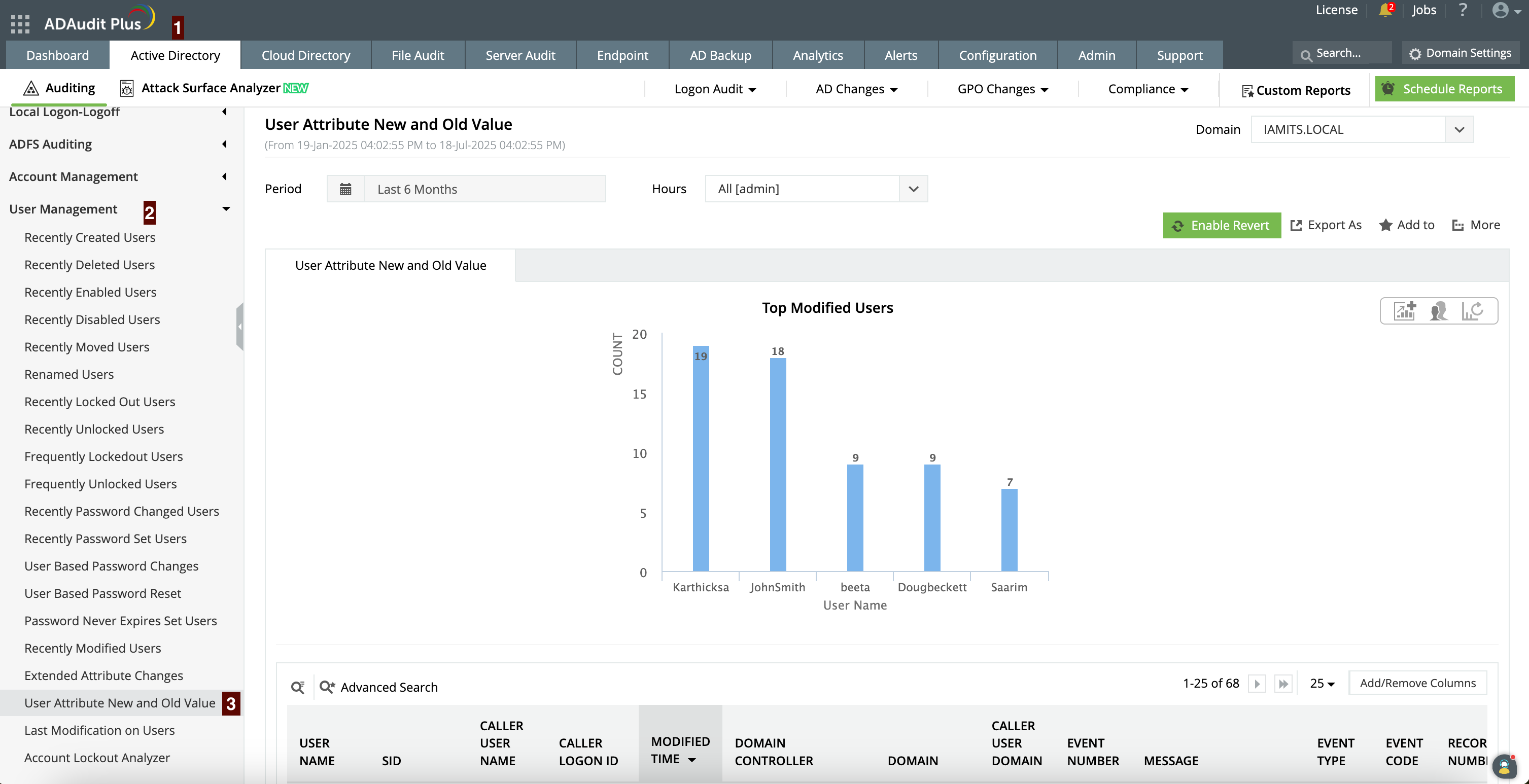
Task: Collapse the left sidebar handle
Action: (240, 327)
